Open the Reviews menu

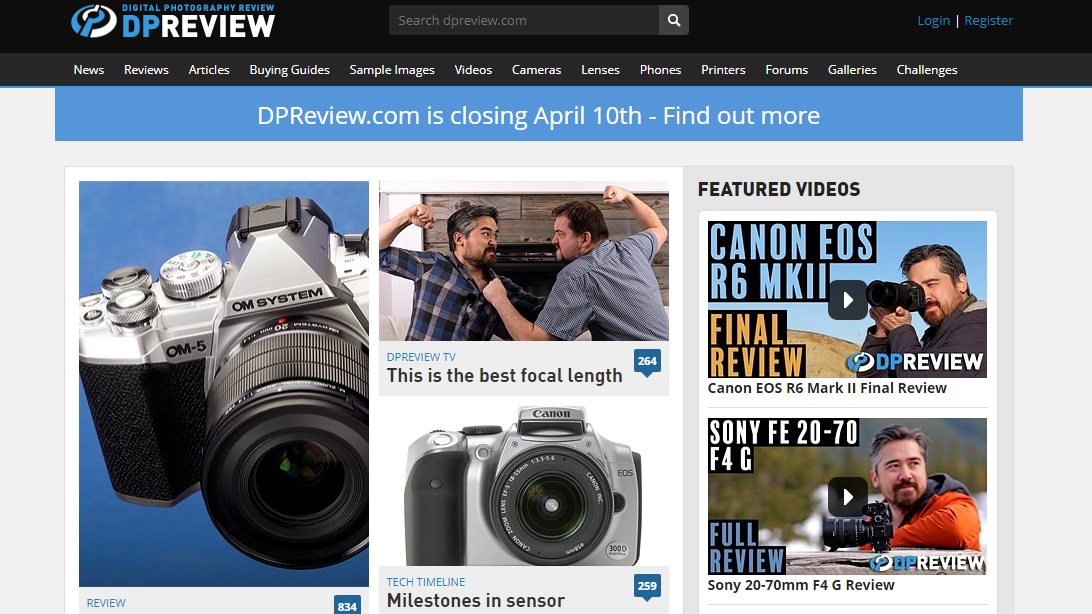(146, 70)
